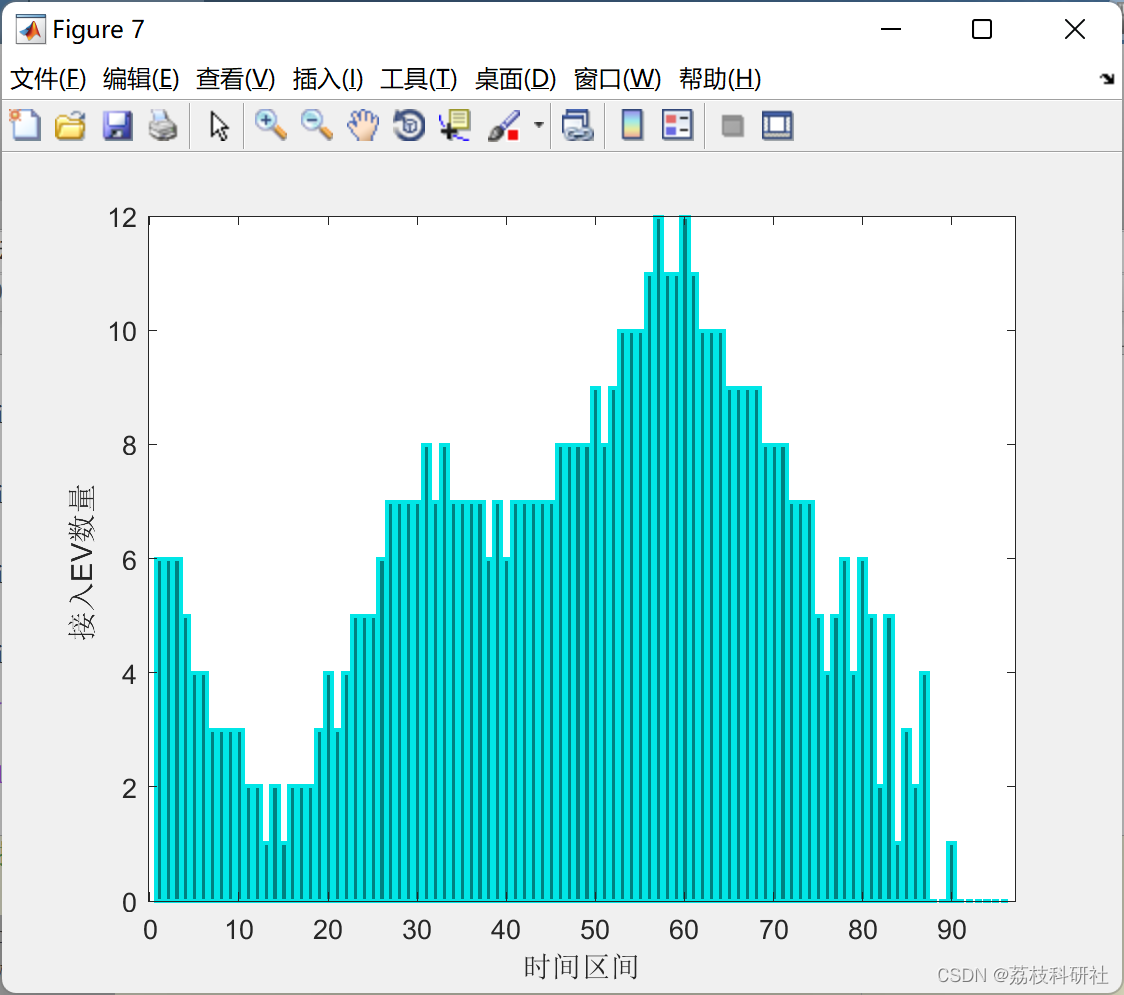Open the 查看(V) menu
This screenshot has width=1124, height=995.
coord(235,79)
